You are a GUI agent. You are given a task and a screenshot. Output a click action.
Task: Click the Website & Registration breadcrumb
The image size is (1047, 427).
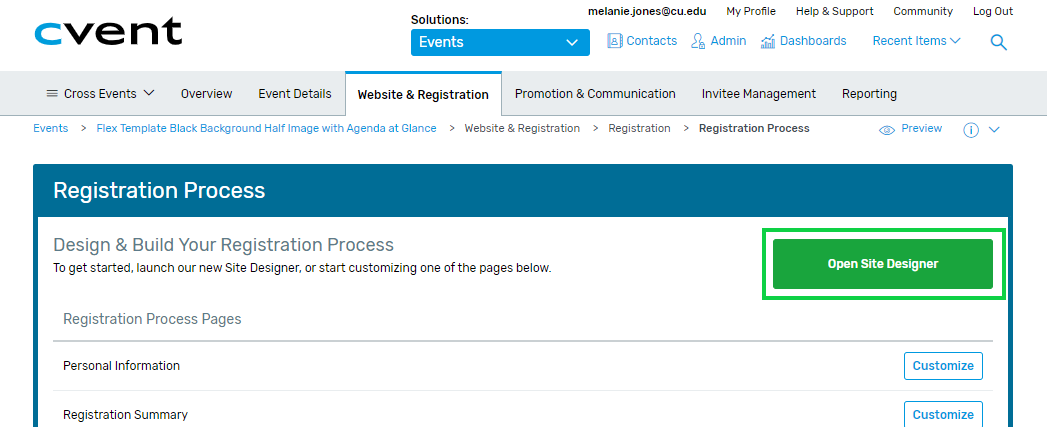[522, 128]
